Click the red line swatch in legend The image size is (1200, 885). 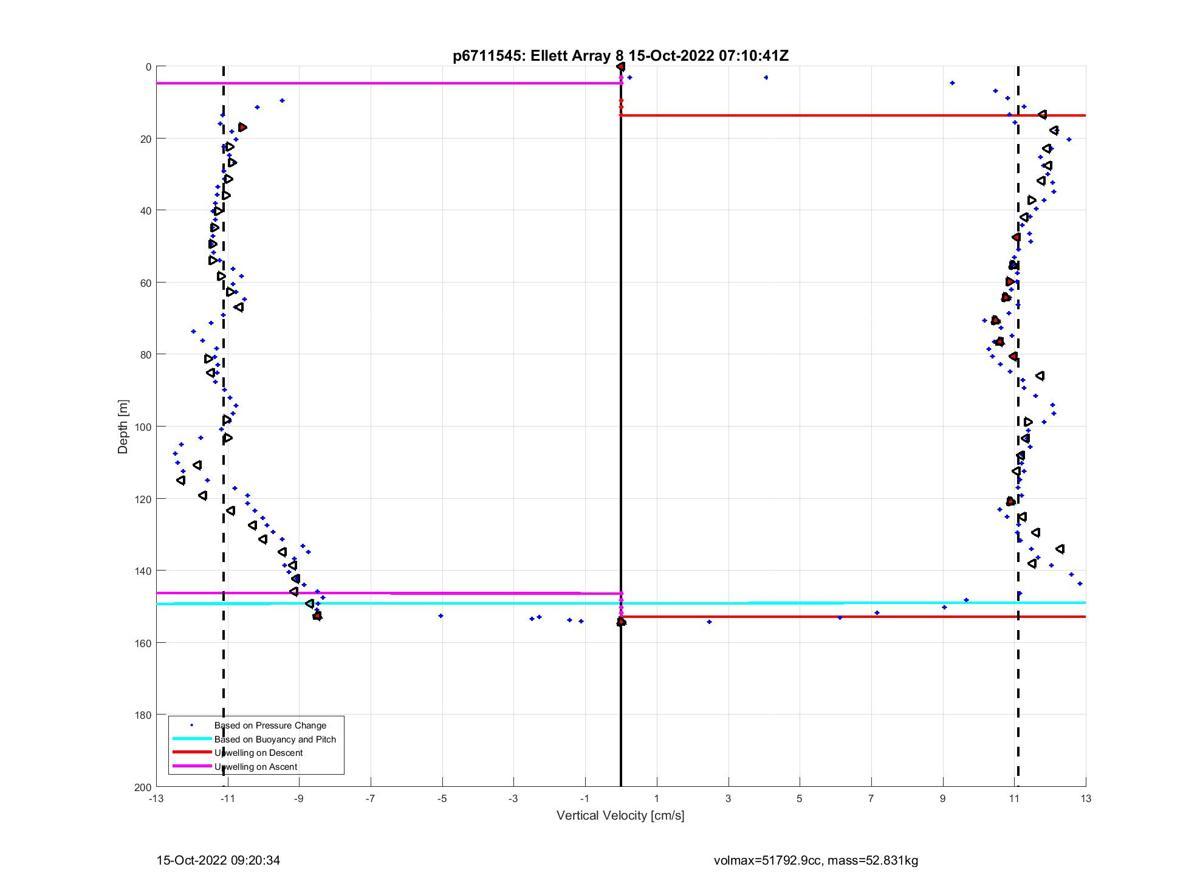coord(191,753)
